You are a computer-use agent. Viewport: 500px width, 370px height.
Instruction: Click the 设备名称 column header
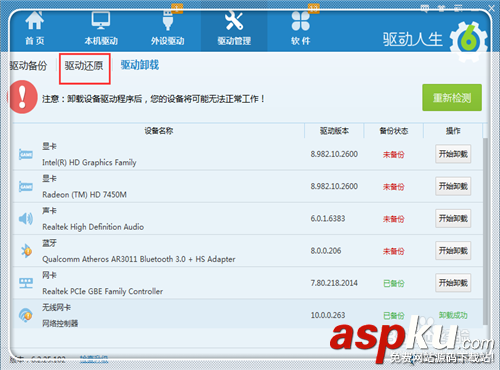point(159,131)
